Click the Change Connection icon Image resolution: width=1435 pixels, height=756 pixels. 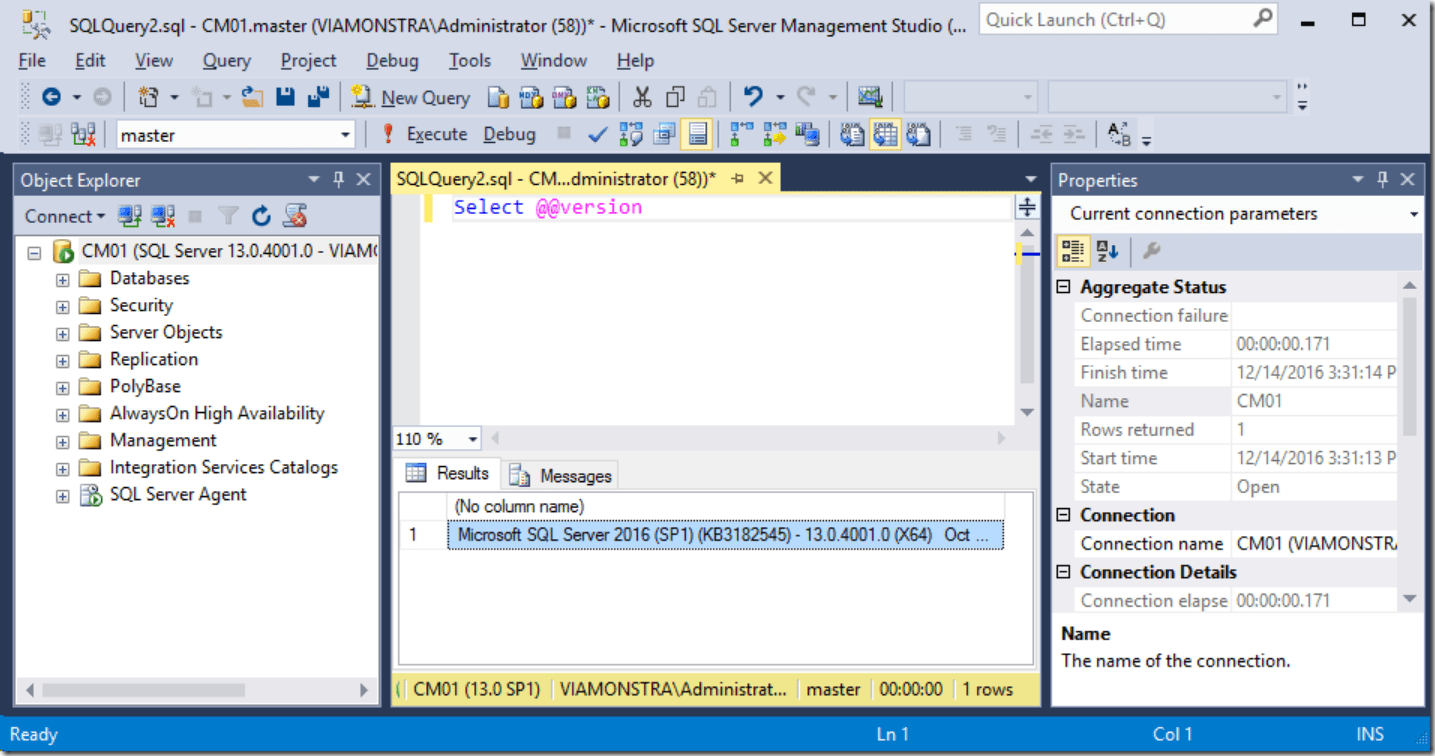(84, 134)
